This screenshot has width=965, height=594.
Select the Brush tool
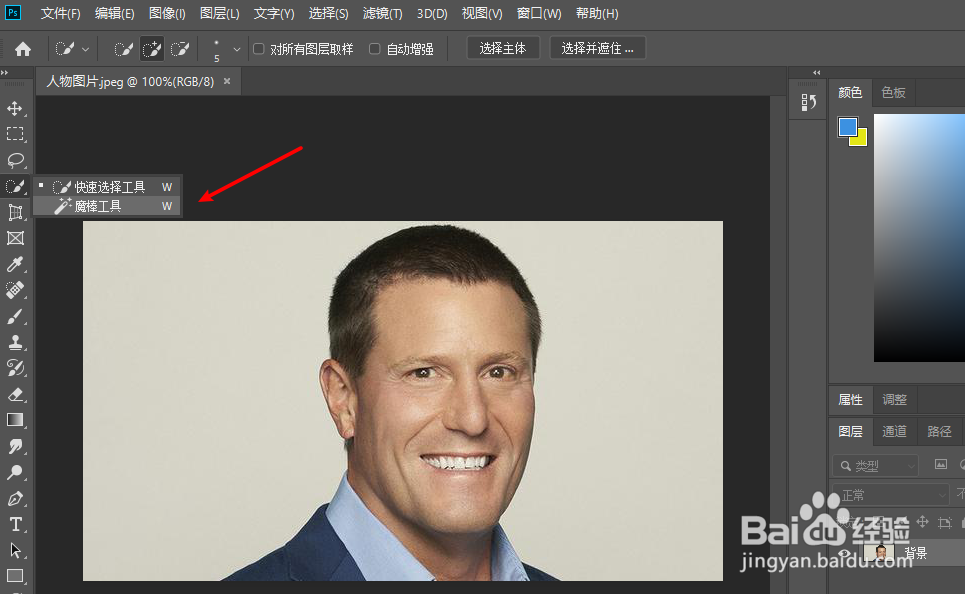tap(15, 316)
